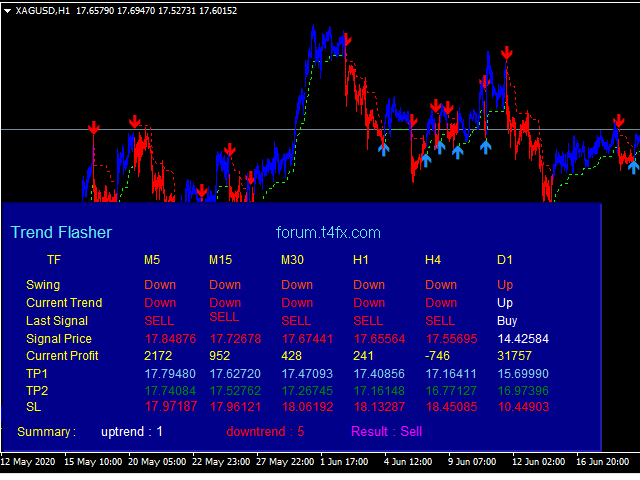Viewport: 640px width, 480px height.
Task: Click the 16 Jun 20:00 time label
Action: (602, 462)
